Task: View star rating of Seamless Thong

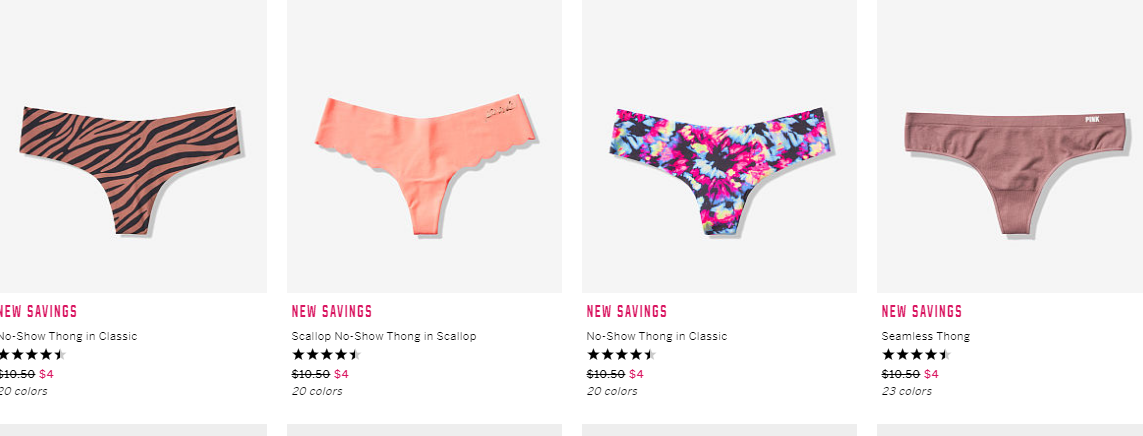Action: (916, 355)
